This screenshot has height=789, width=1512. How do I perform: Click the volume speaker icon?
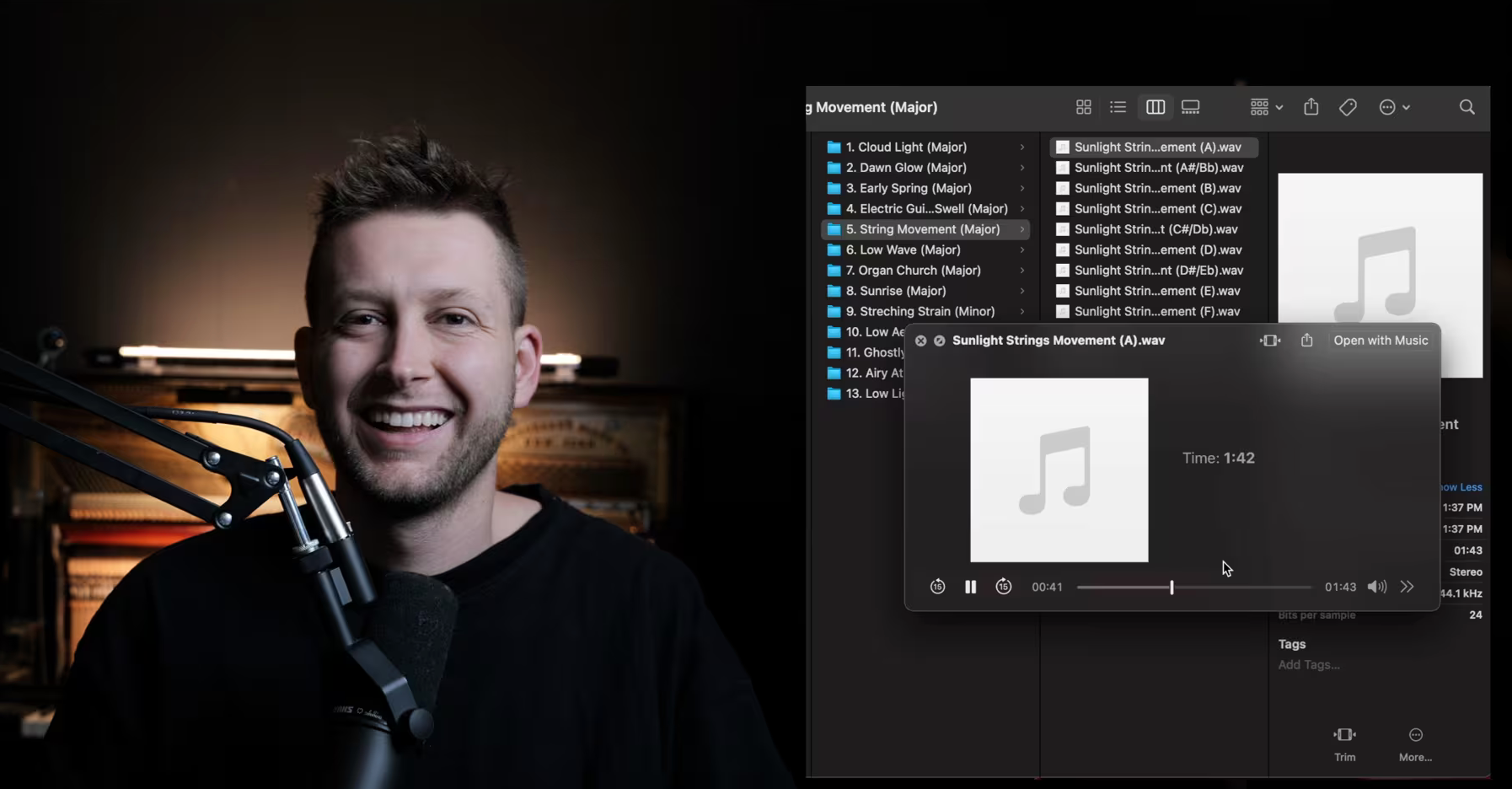tap(1376, 587)
